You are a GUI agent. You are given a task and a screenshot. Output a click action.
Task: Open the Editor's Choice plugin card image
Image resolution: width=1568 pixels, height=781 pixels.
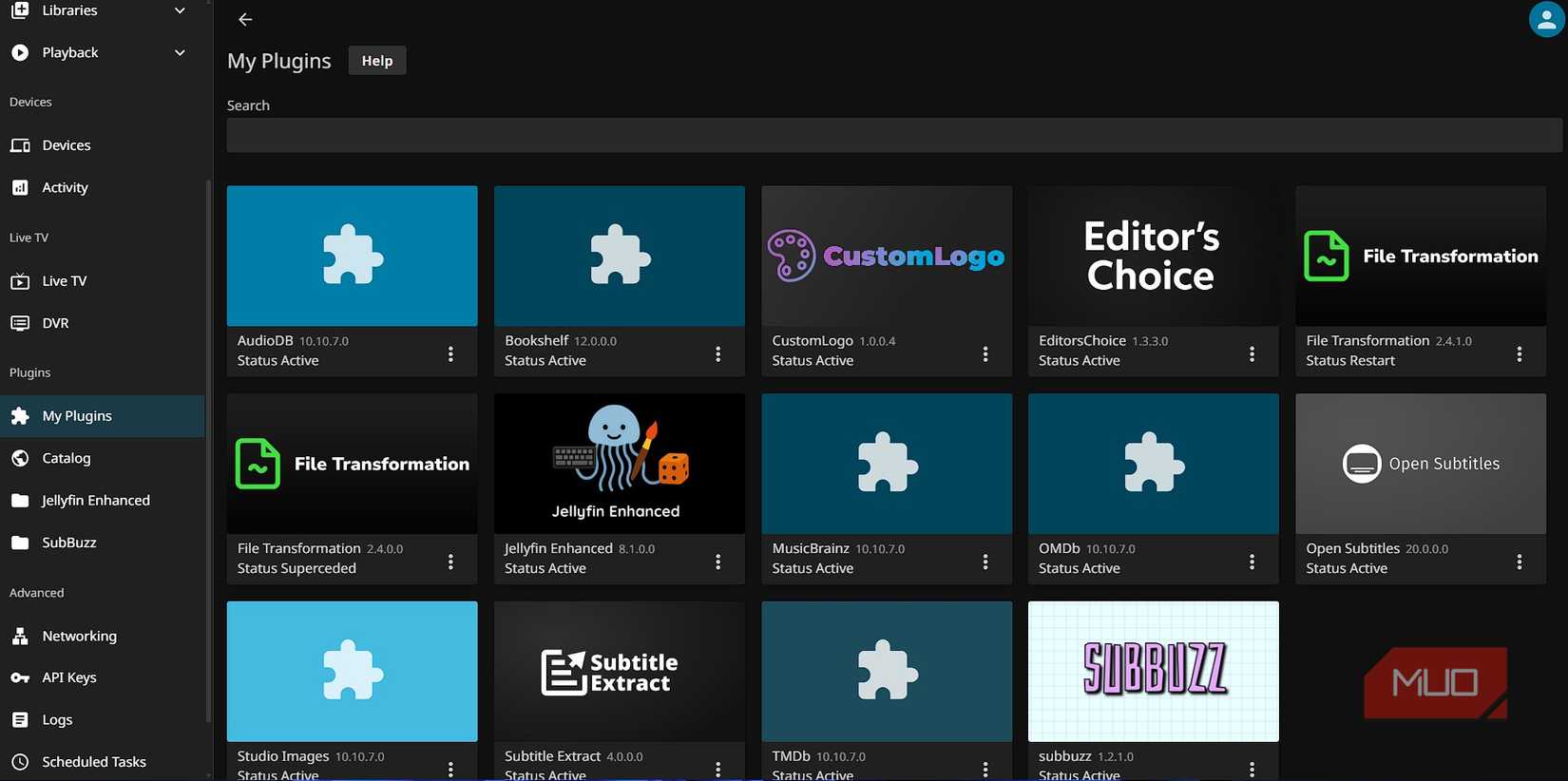pyautogui.click(x=1154, y=257)
